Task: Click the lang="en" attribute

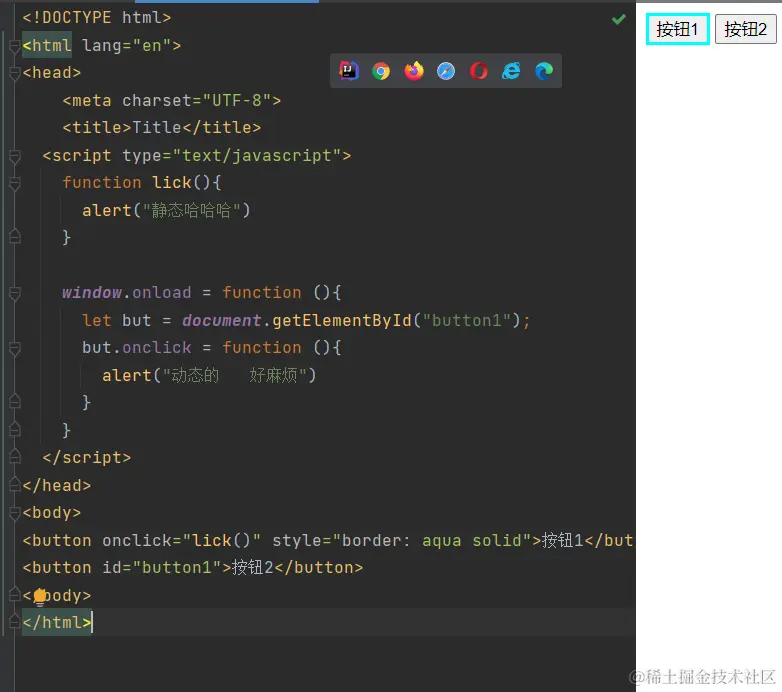Action: (x=127, y=45)
